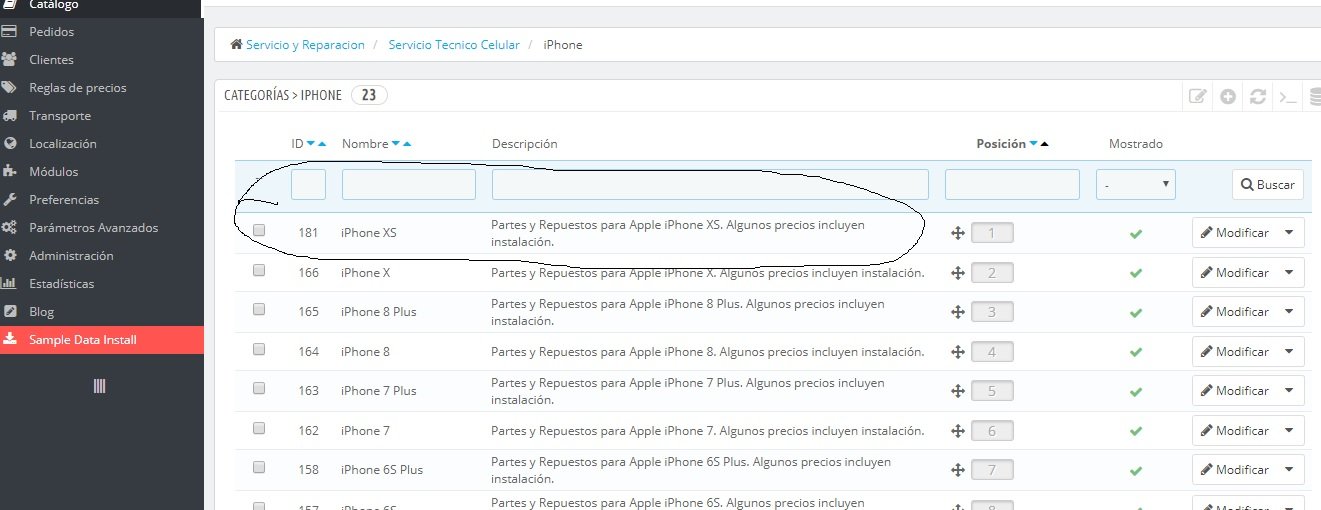The image size is (1321, 510).
Task: Expand actions dropdown for iPhone 8 Plus
Action: [1289, 312]
